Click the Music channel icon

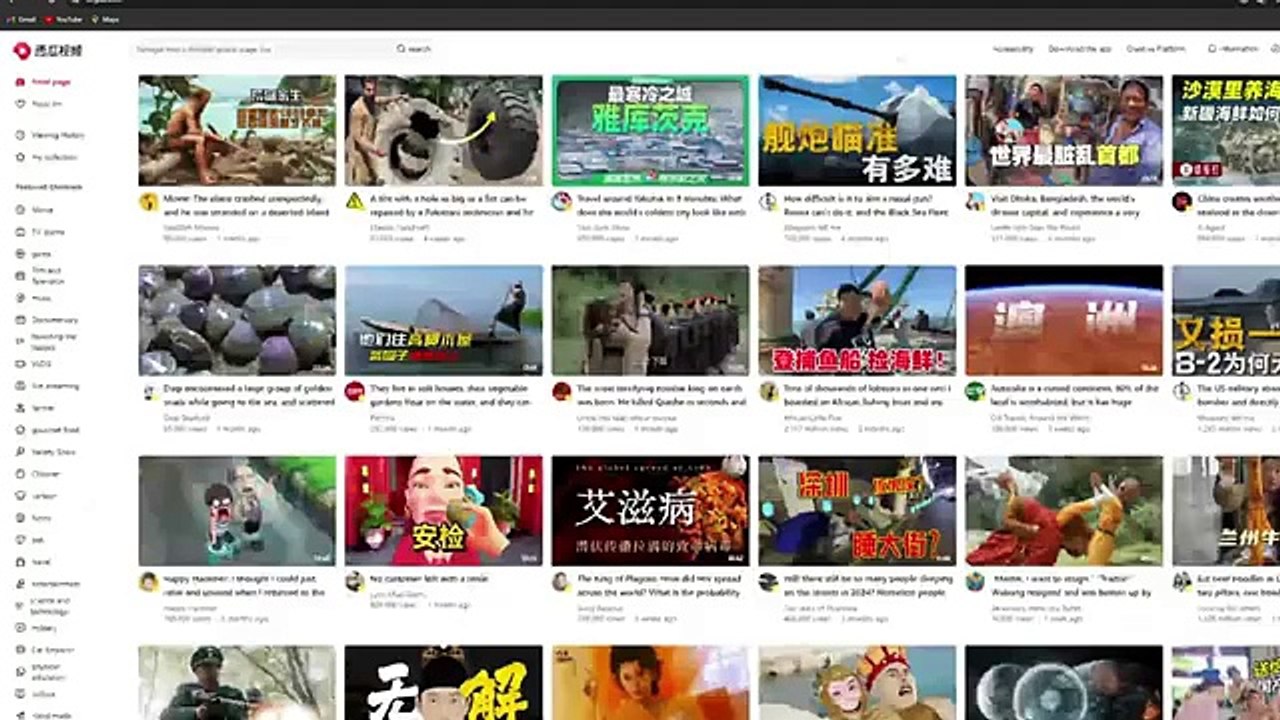click(x=21, y=298)
